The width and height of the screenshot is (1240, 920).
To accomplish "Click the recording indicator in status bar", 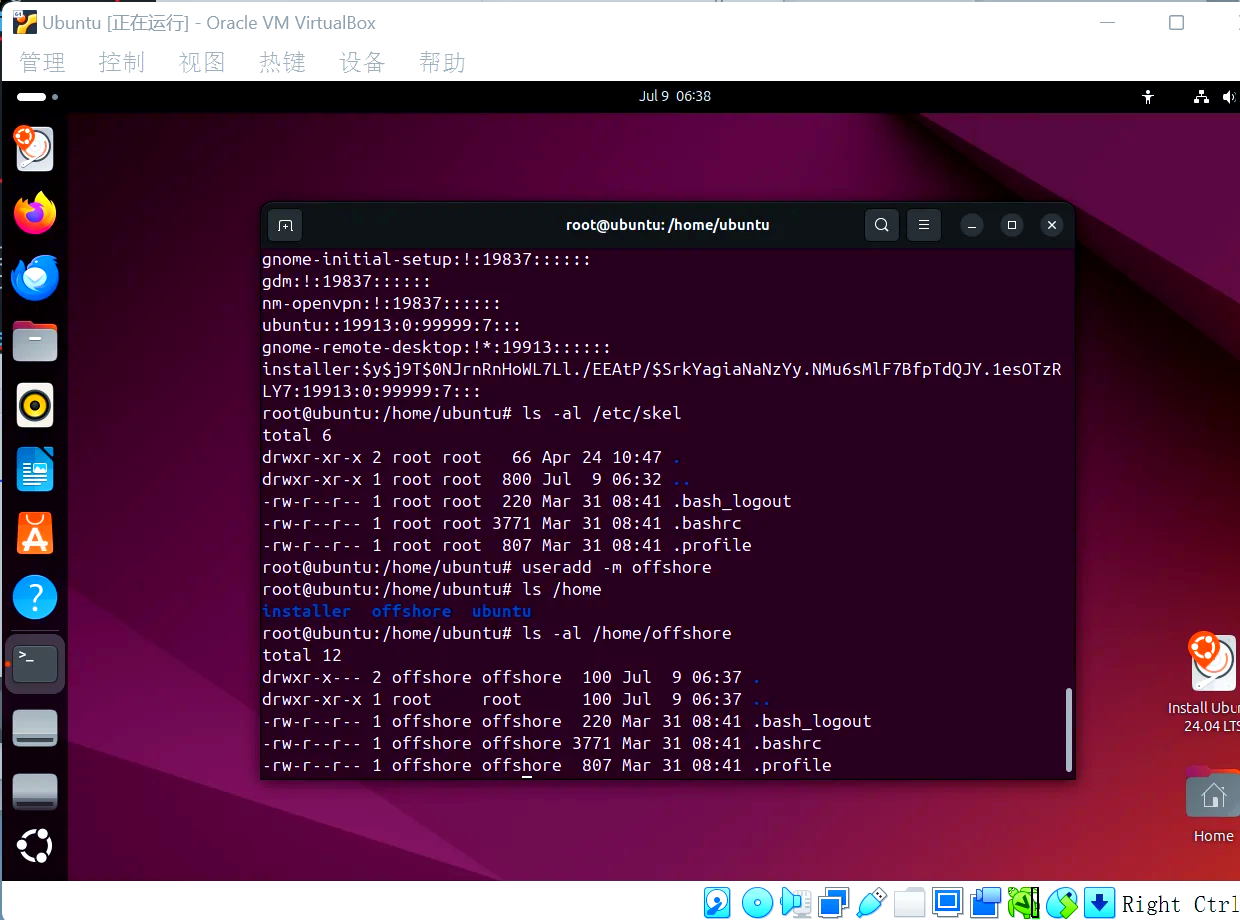I will tap(985, 902).
